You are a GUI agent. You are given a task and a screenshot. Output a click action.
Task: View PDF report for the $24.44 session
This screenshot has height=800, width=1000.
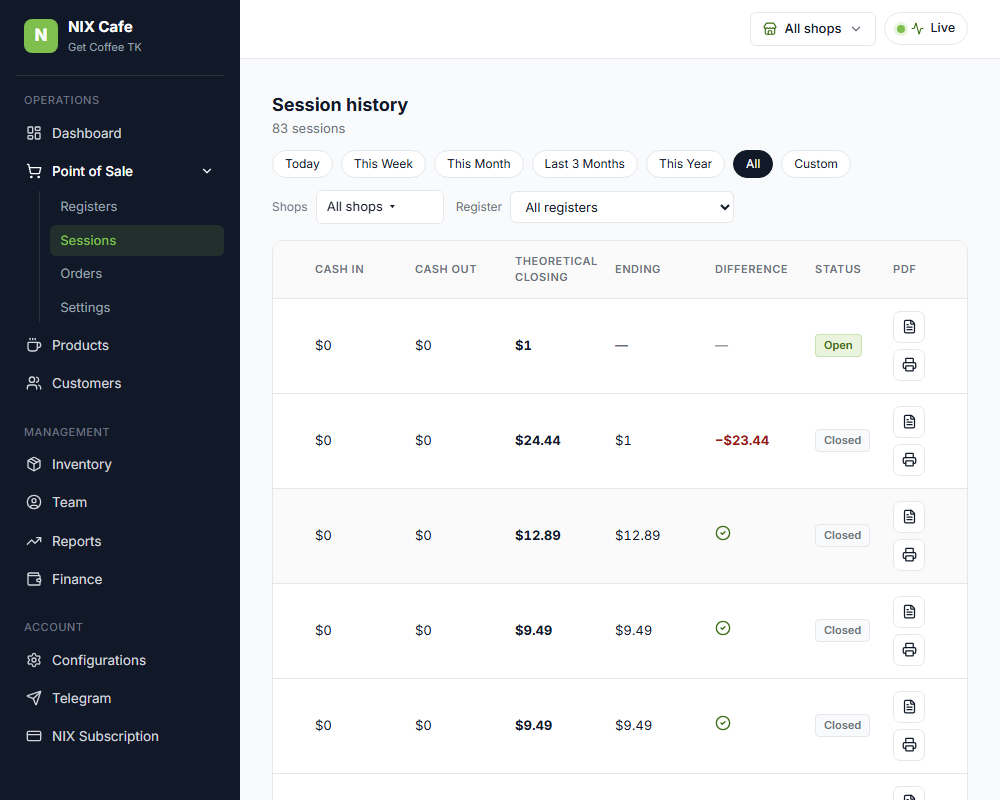point(909,422)
